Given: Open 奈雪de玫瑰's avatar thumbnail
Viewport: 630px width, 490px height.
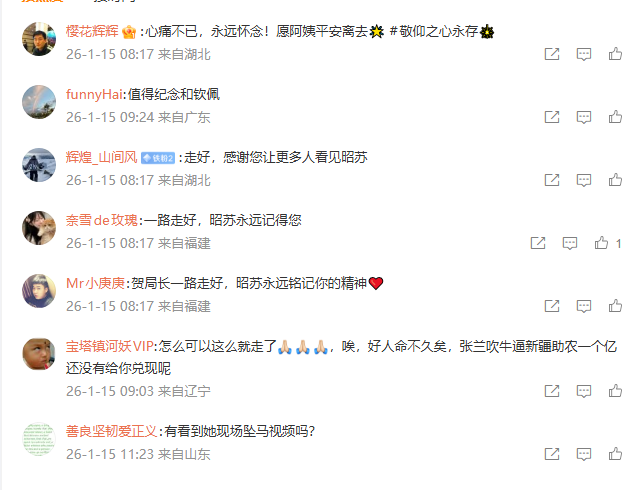Looking at the screenshot, I should point(39,228).
